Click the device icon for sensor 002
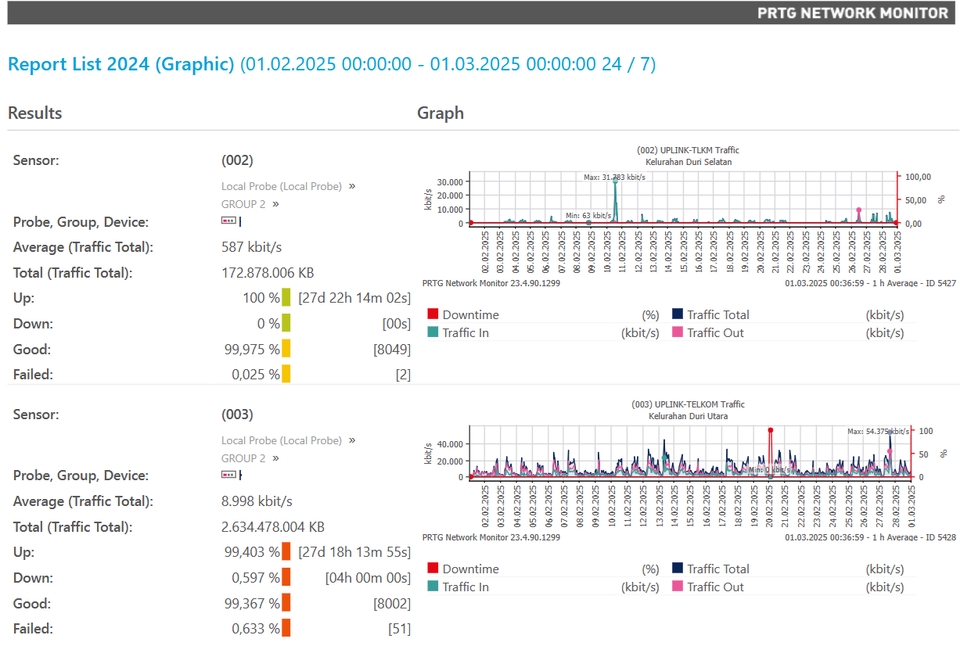This screenshot has width=960, height=646. [x=228, y=220]
